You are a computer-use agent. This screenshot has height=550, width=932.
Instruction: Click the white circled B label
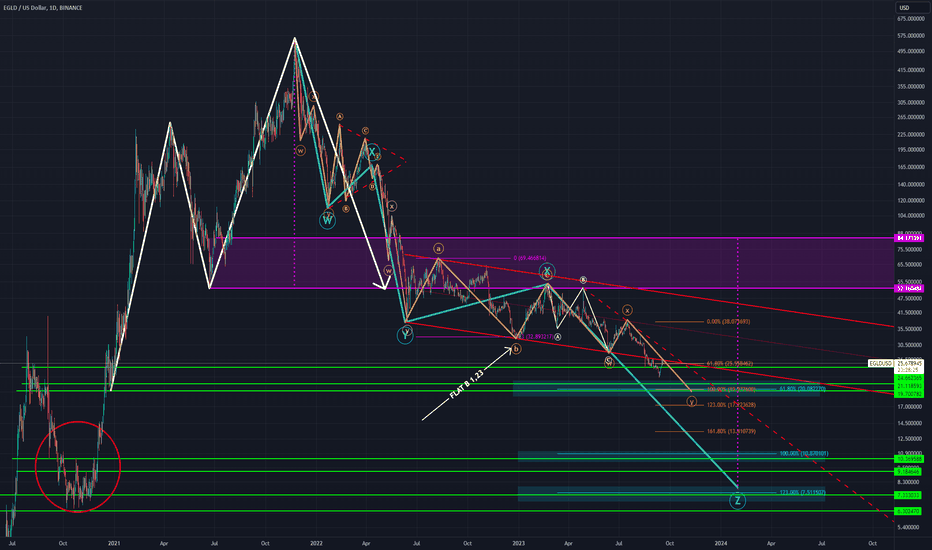coord(583,280)
